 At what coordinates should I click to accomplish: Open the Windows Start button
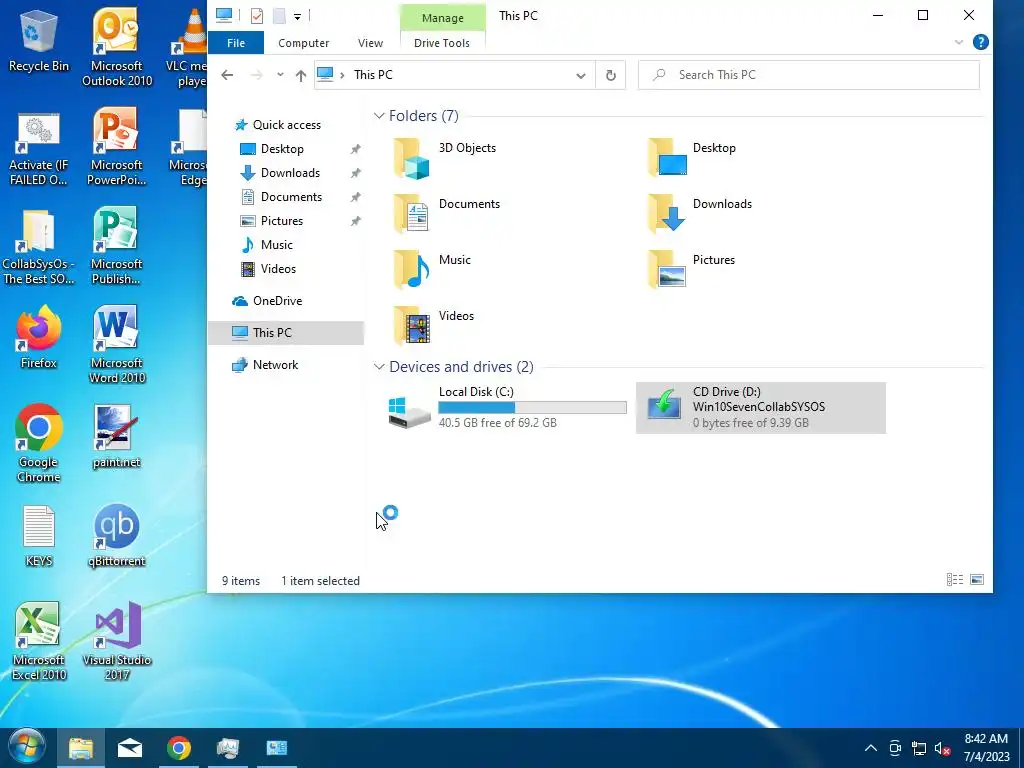27,748
